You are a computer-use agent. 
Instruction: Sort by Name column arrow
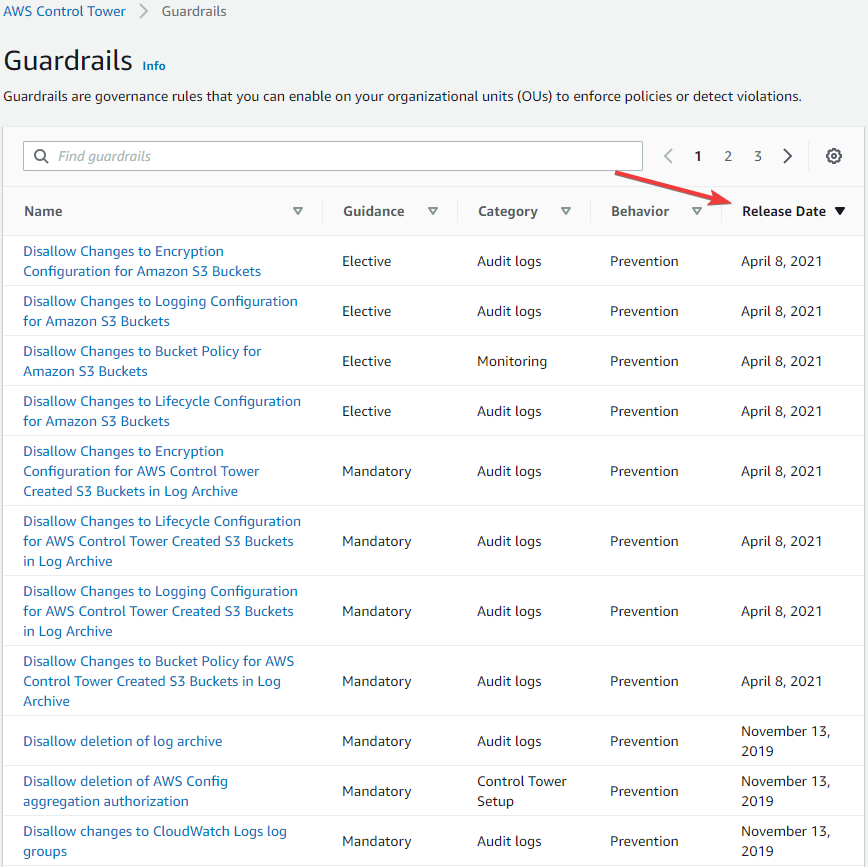coord(298,211)
